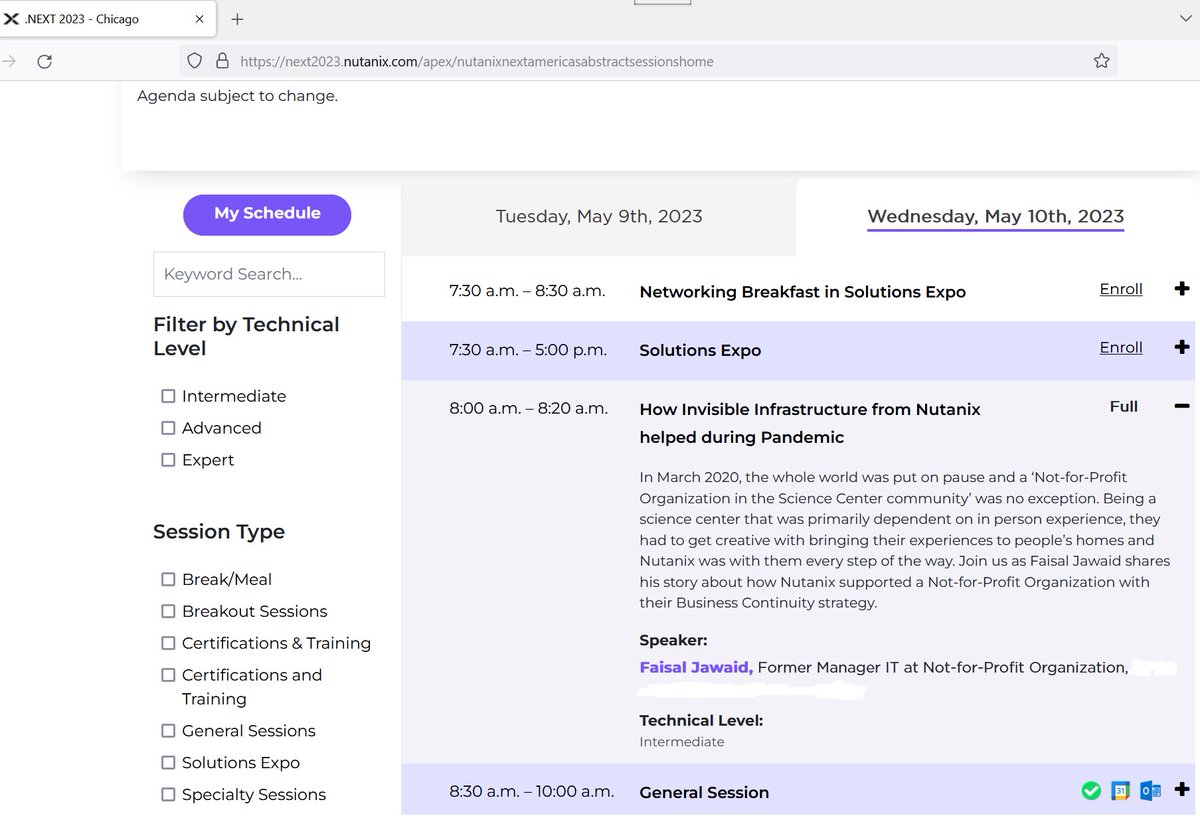The height and width of the screenshot is (816, 1200).
Task: Click the lock site security icon
Action: (x=223, y=61)
